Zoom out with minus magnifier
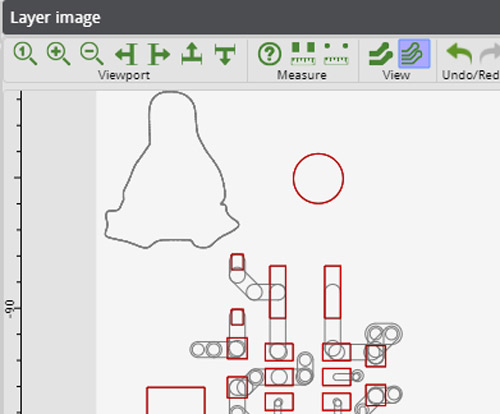The width and height of the screenshot is (500, 414). (x=92, y=54)
